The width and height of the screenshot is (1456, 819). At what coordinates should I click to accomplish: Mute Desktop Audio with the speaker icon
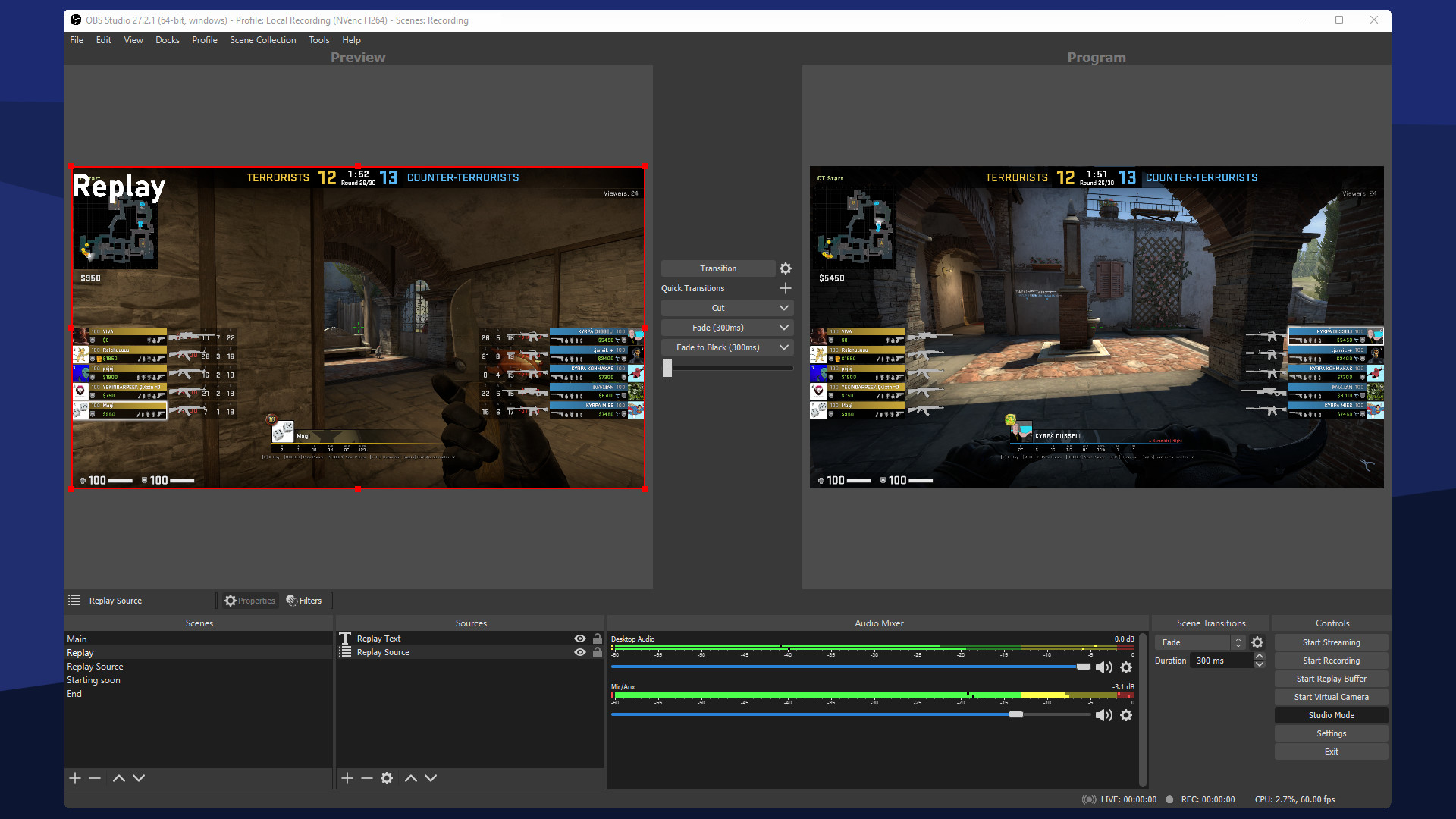point(1103,667)
